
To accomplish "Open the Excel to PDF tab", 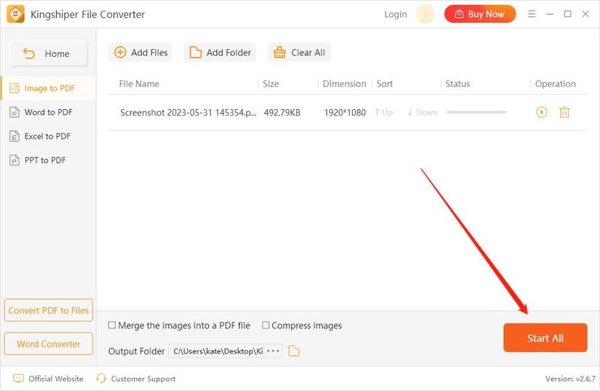I will [48, 136].
